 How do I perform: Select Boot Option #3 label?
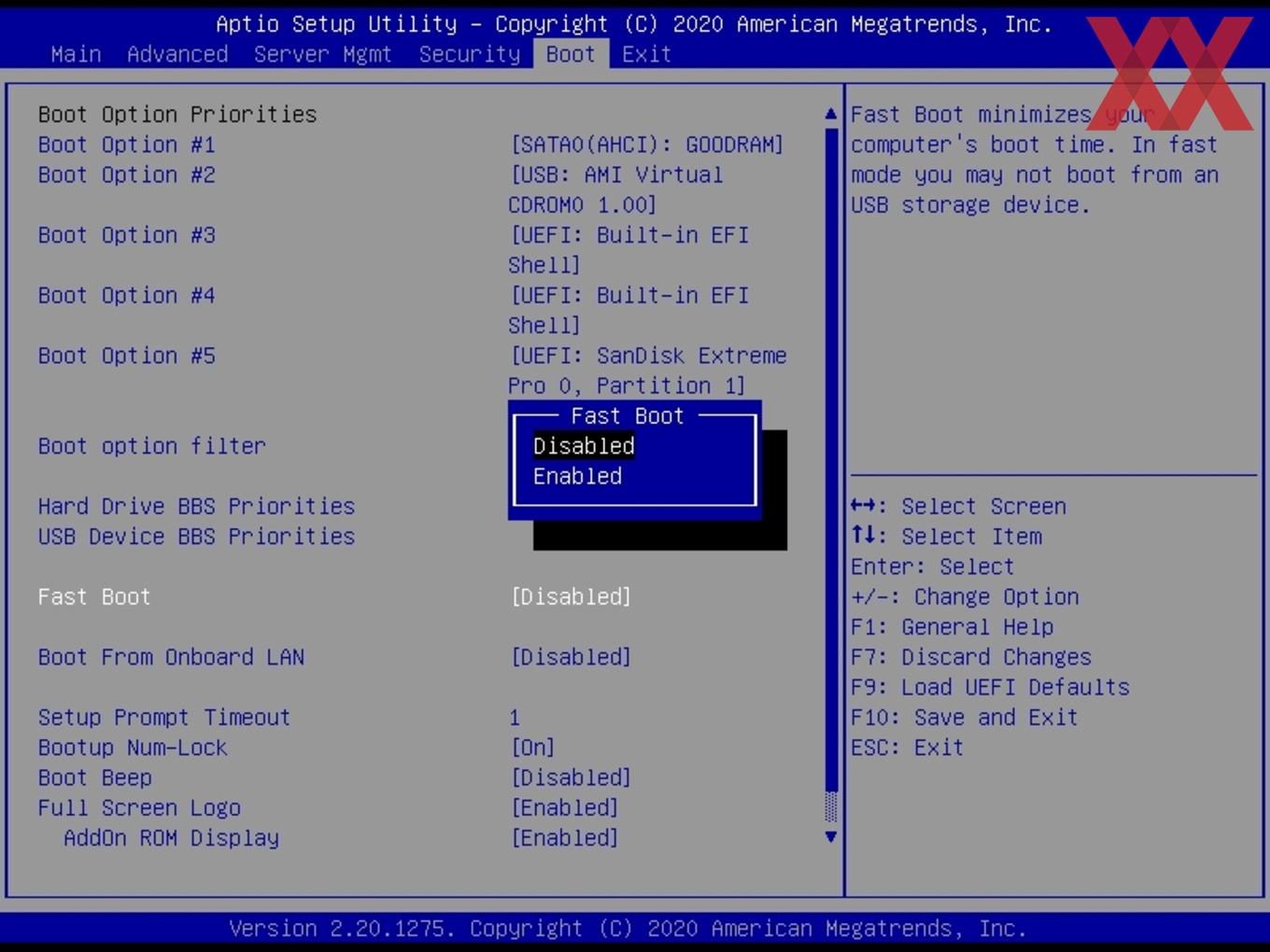[127, 235]
